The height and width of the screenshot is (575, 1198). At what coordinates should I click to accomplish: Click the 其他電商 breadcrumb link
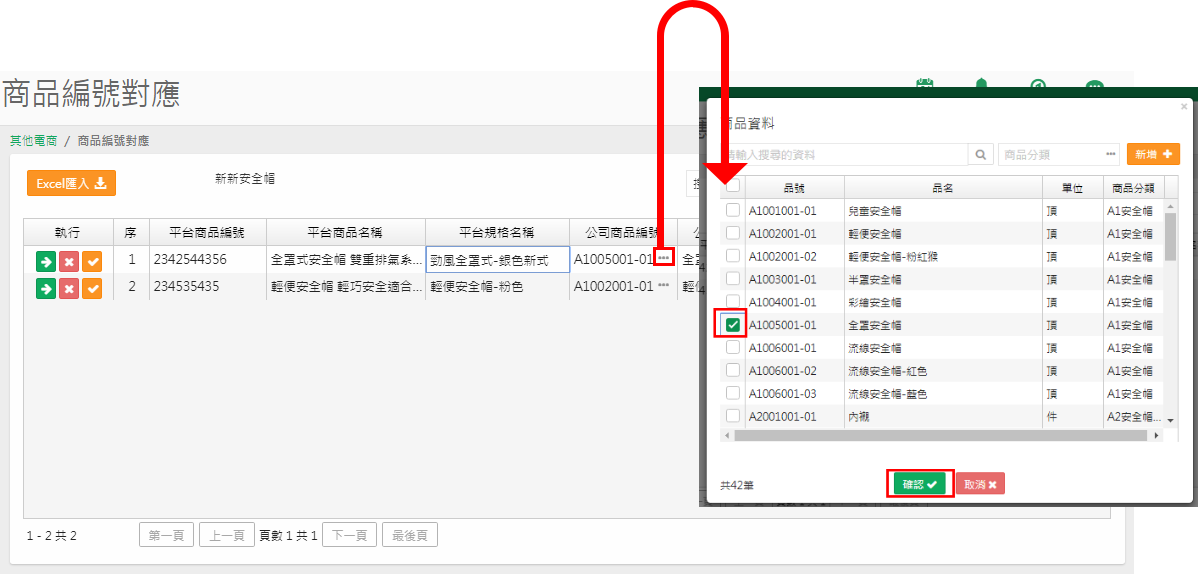[33, 141]
